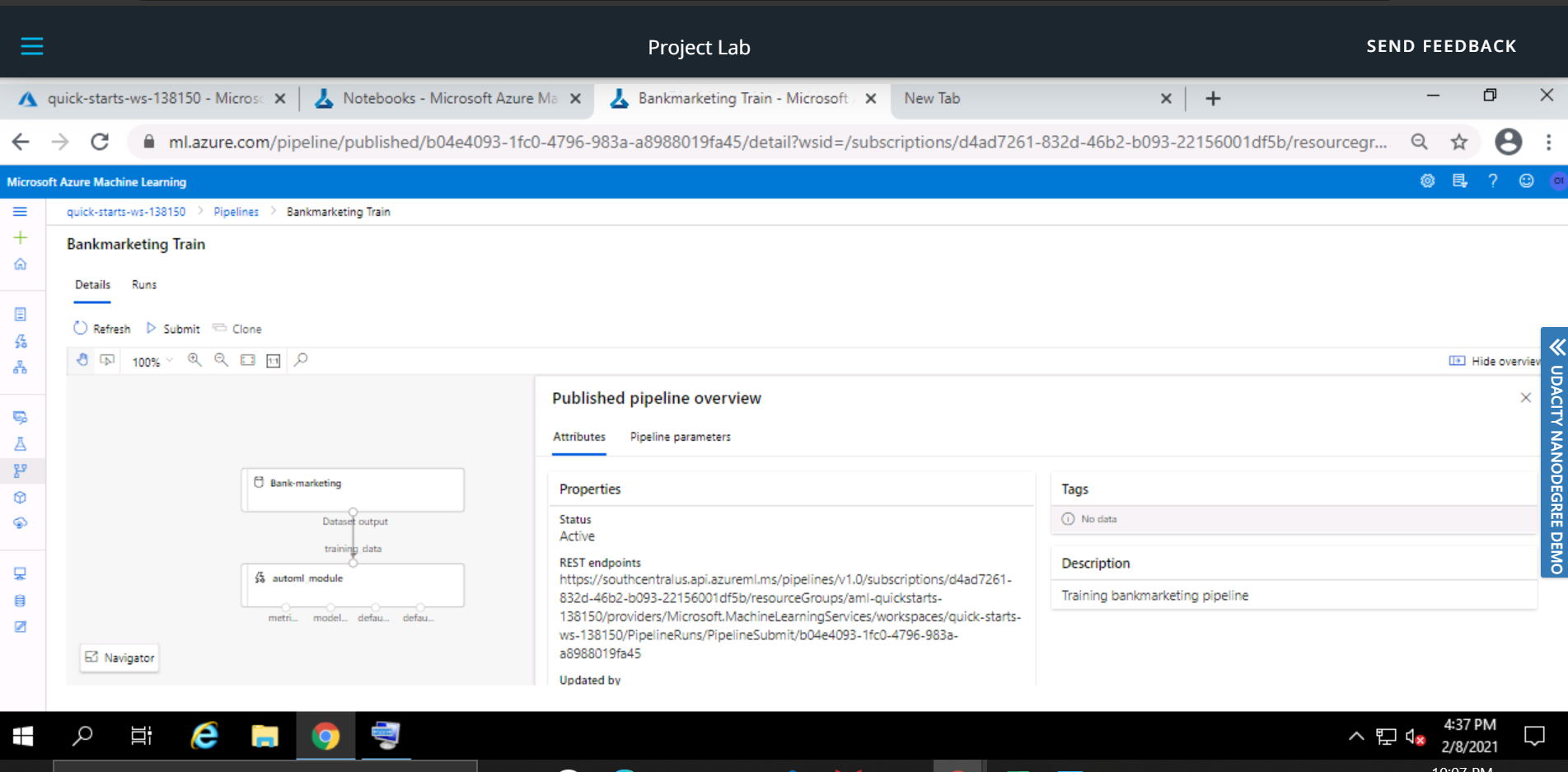
Task: Open the Windows Start menu
Action: coord(23,736)
